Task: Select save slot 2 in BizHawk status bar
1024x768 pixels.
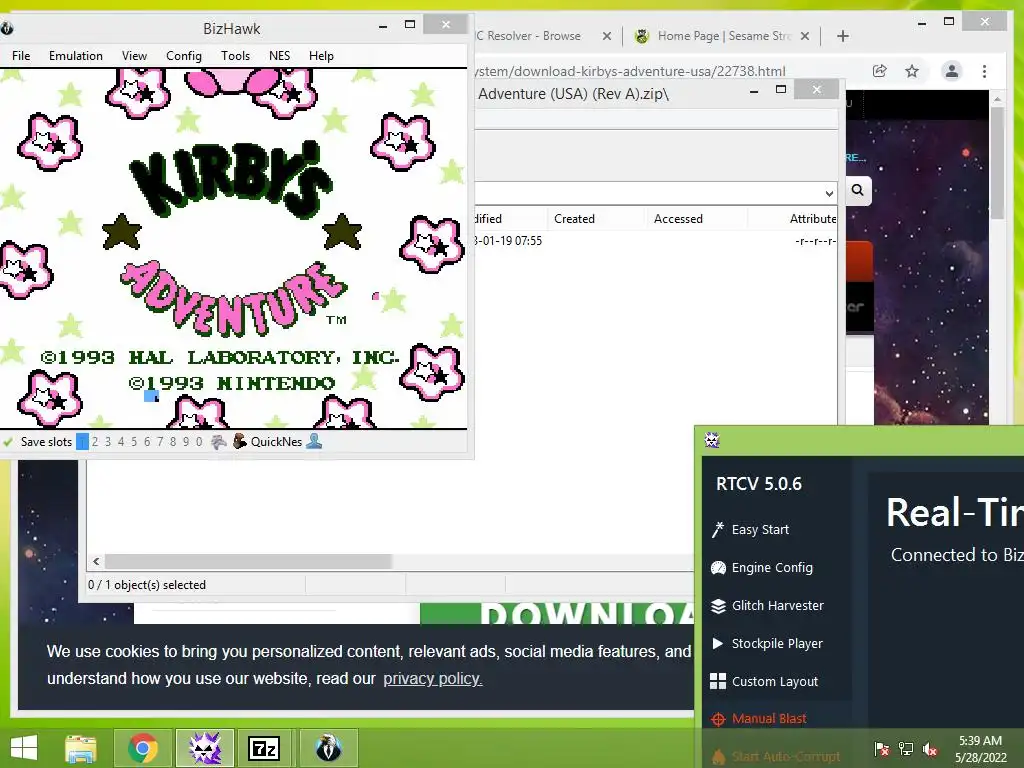Action: 95,441
